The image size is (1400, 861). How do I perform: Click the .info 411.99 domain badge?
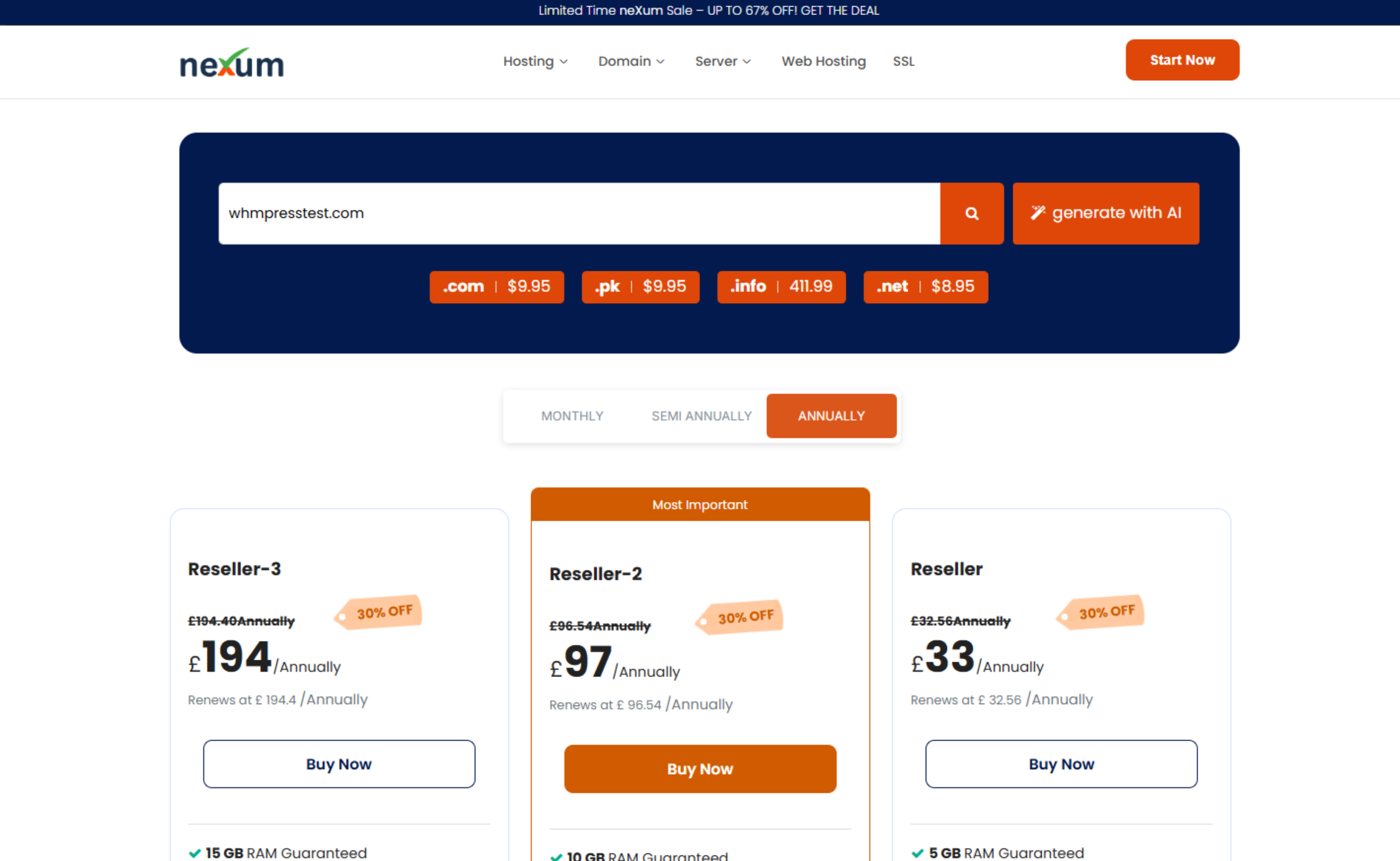(781, 286)
